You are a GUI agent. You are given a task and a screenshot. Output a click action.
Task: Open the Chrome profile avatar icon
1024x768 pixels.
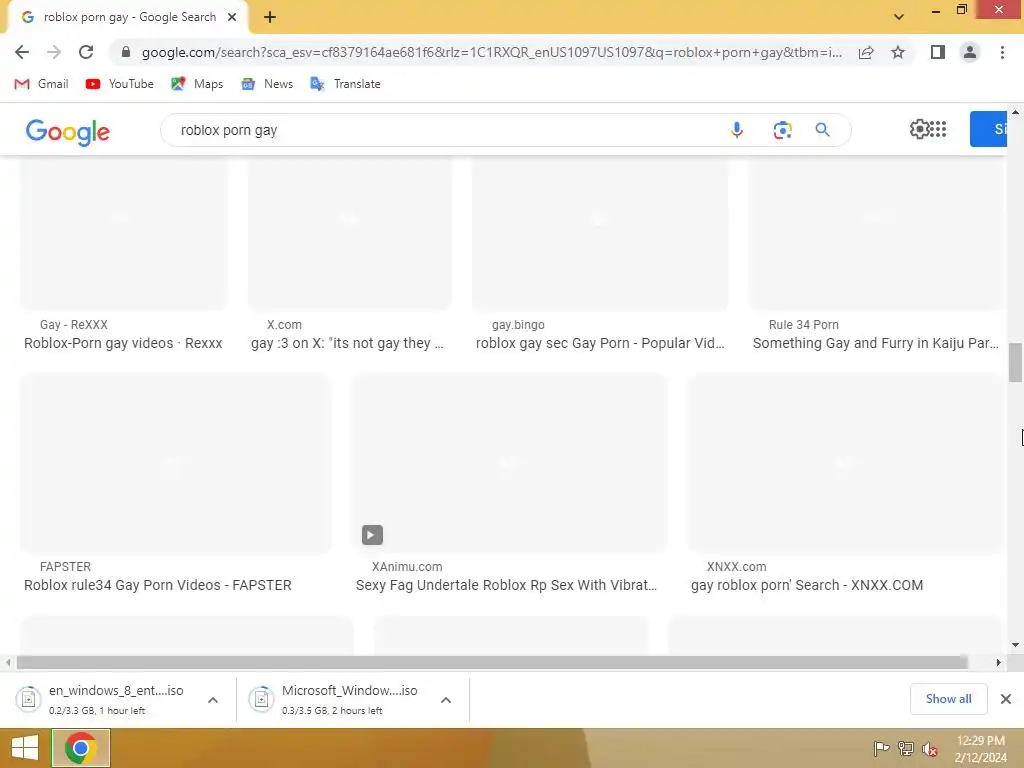tap(970, 52)
